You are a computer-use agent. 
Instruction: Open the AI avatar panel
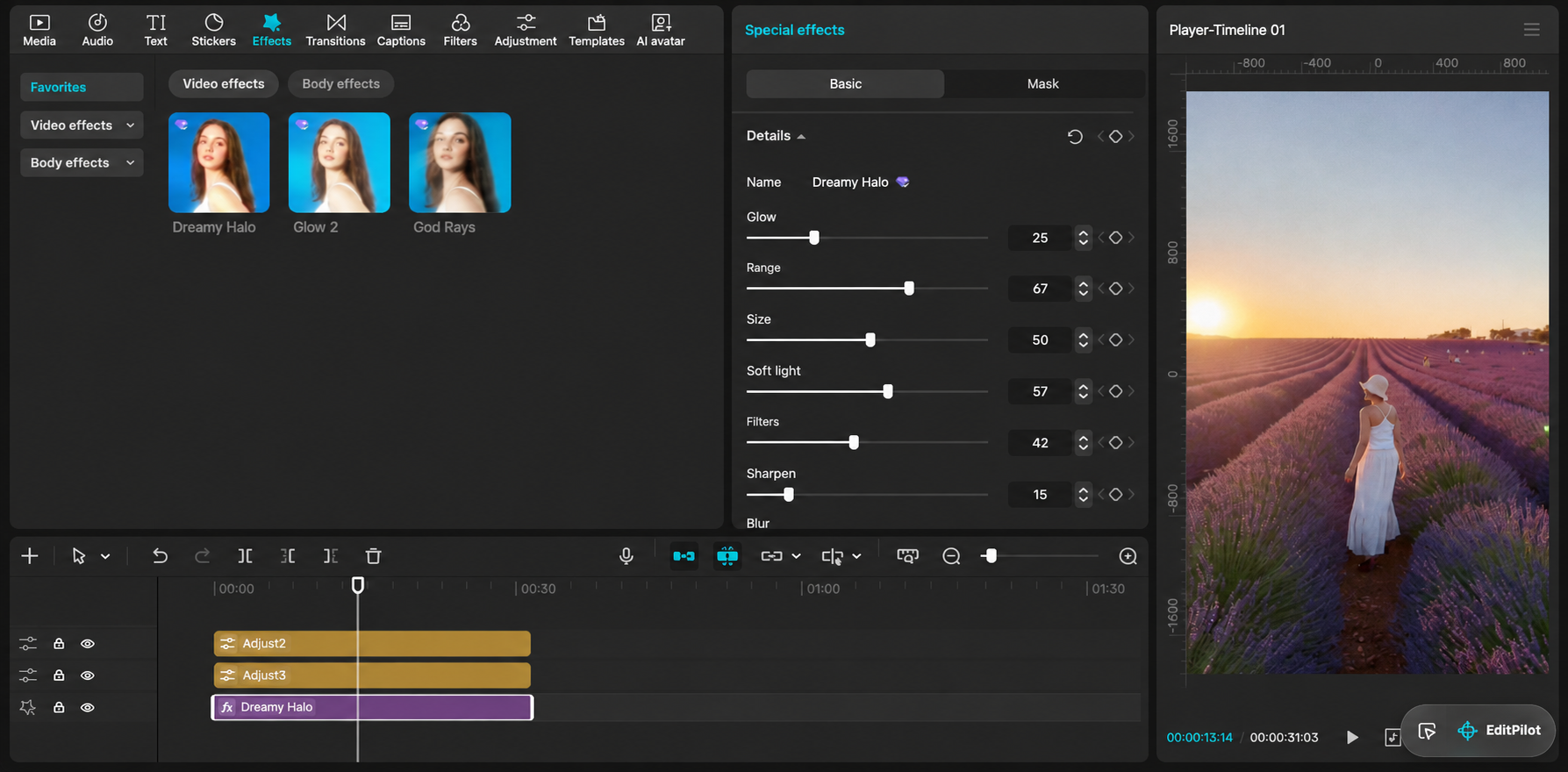pyautogui.click(x=661, y=30)
